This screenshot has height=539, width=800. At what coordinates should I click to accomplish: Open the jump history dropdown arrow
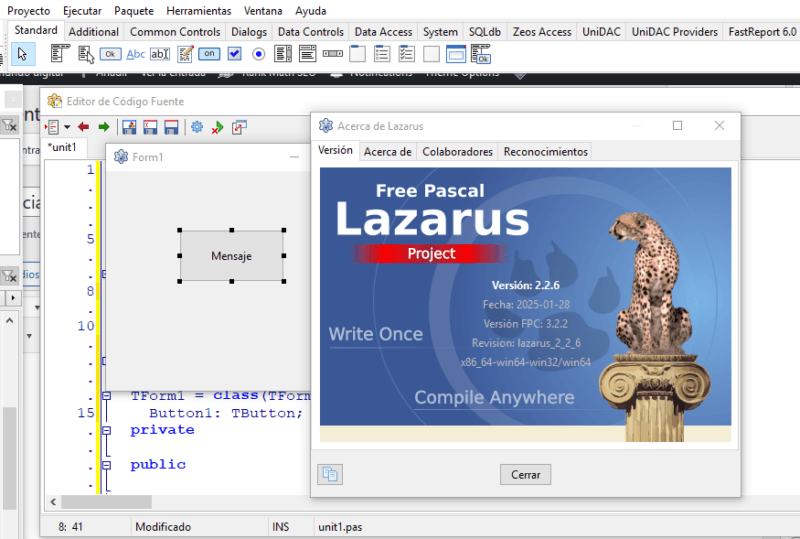click(67, 127)
